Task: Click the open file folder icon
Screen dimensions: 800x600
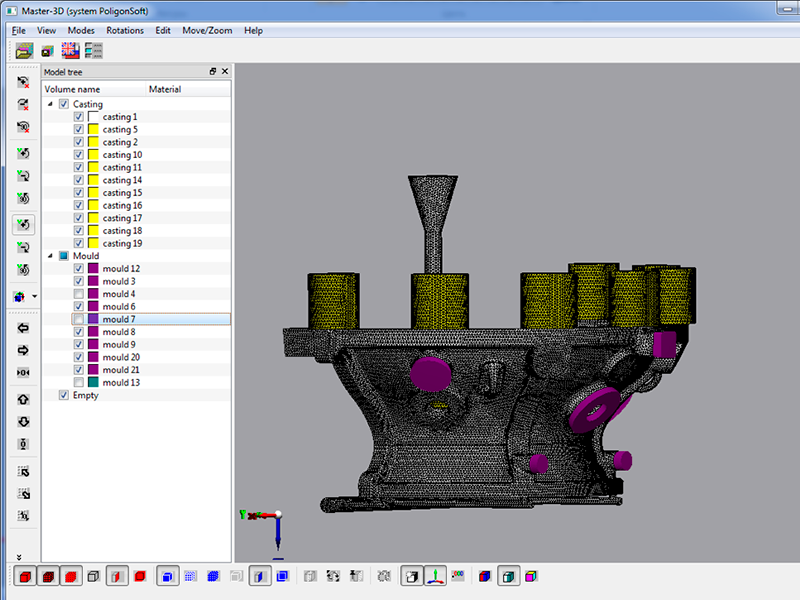Action: click(x=24, y=50)
